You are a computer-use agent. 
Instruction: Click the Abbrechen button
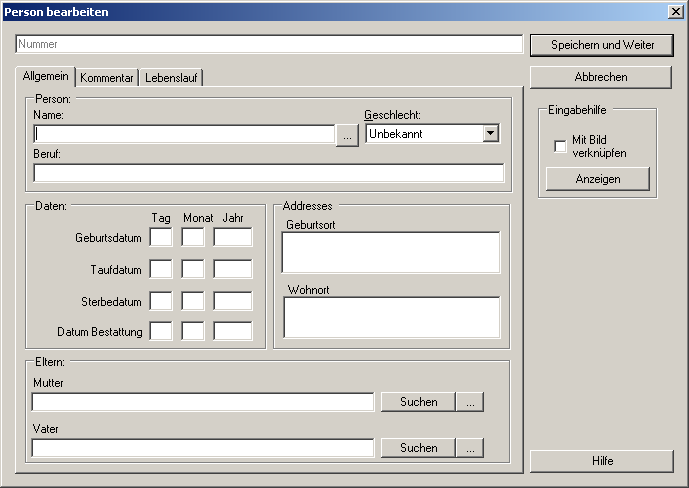pos(601,77)
